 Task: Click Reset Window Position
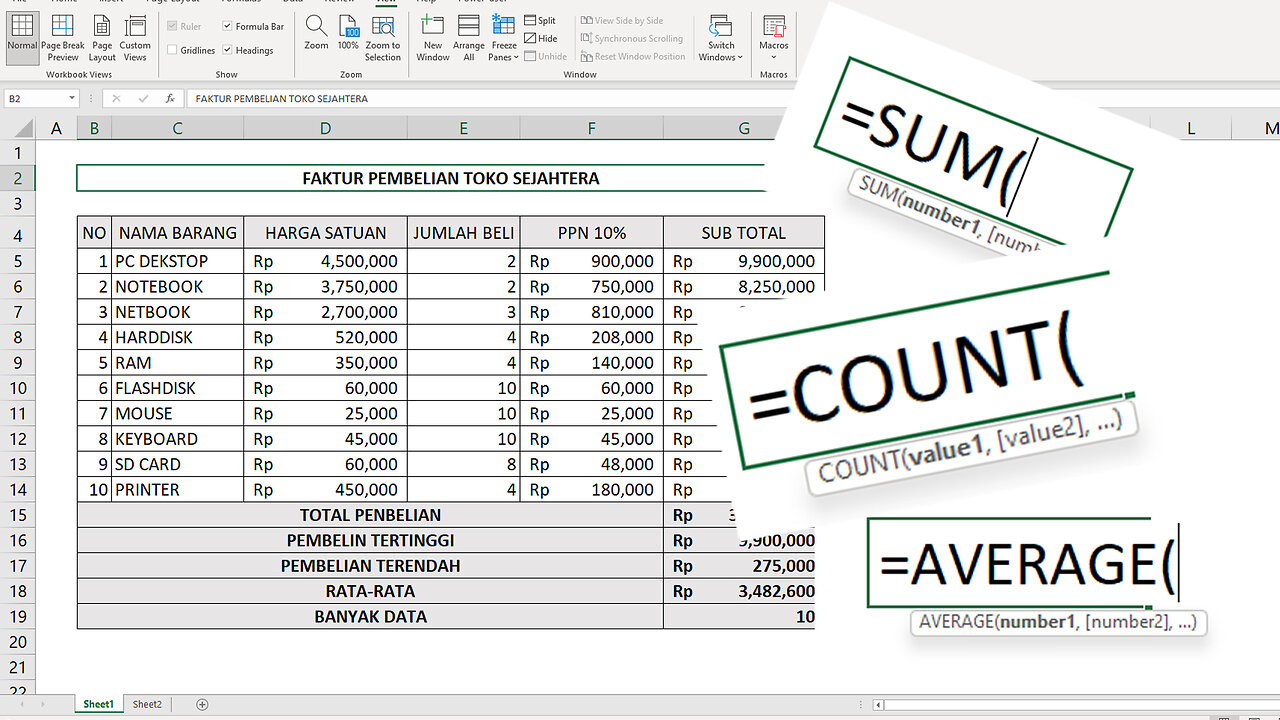tap(634, 57)
